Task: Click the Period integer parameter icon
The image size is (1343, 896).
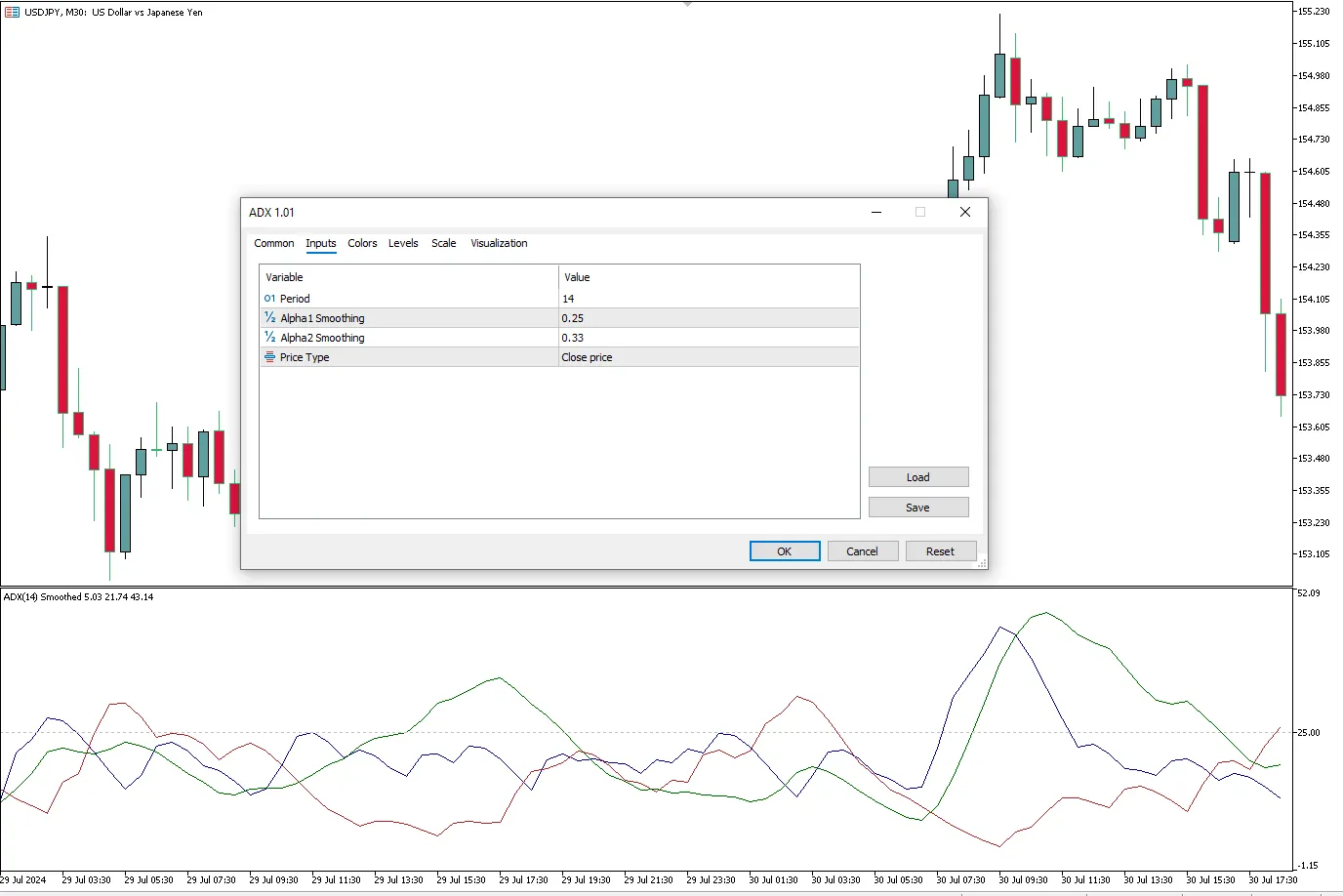Action: point(270,299)
